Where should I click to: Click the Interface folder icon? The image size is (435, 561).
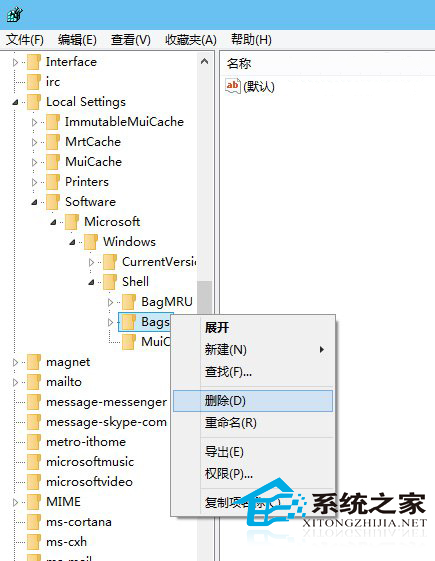(34, 62)
